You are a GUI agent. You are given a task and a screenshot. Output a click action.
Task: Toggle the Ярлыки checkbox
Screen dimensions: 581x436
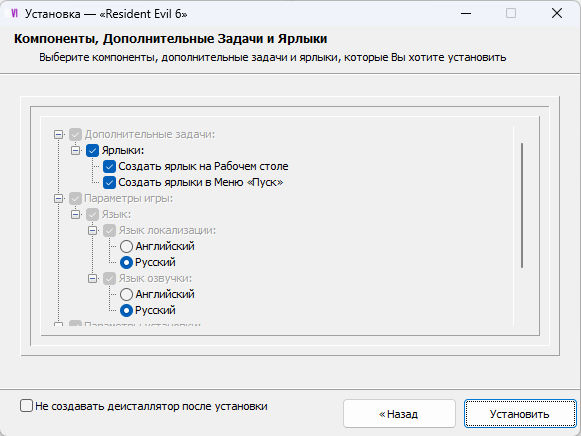click(92, 150)
